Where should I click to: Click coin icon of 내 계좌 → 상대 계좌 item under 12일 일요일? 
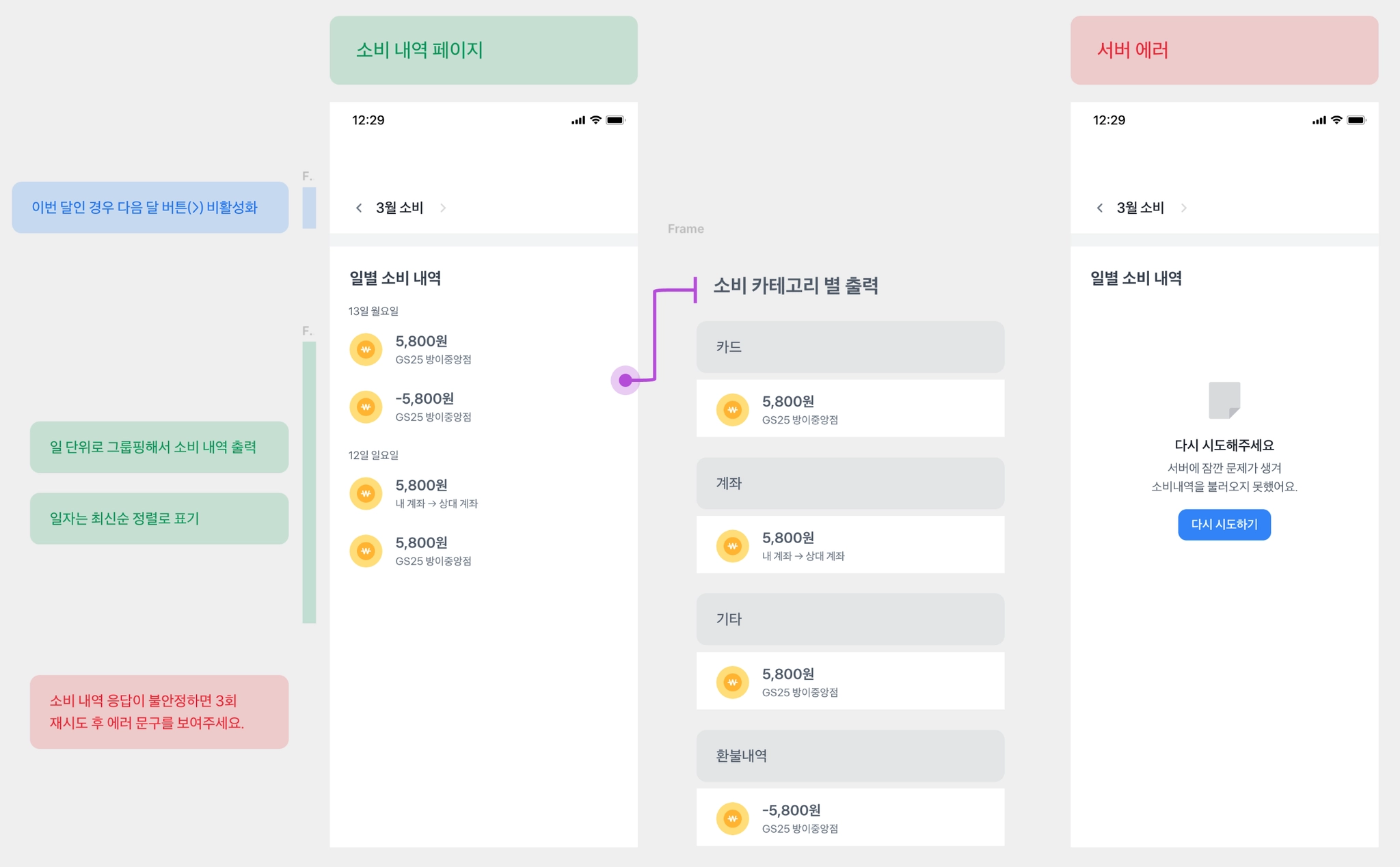[366, 493]
